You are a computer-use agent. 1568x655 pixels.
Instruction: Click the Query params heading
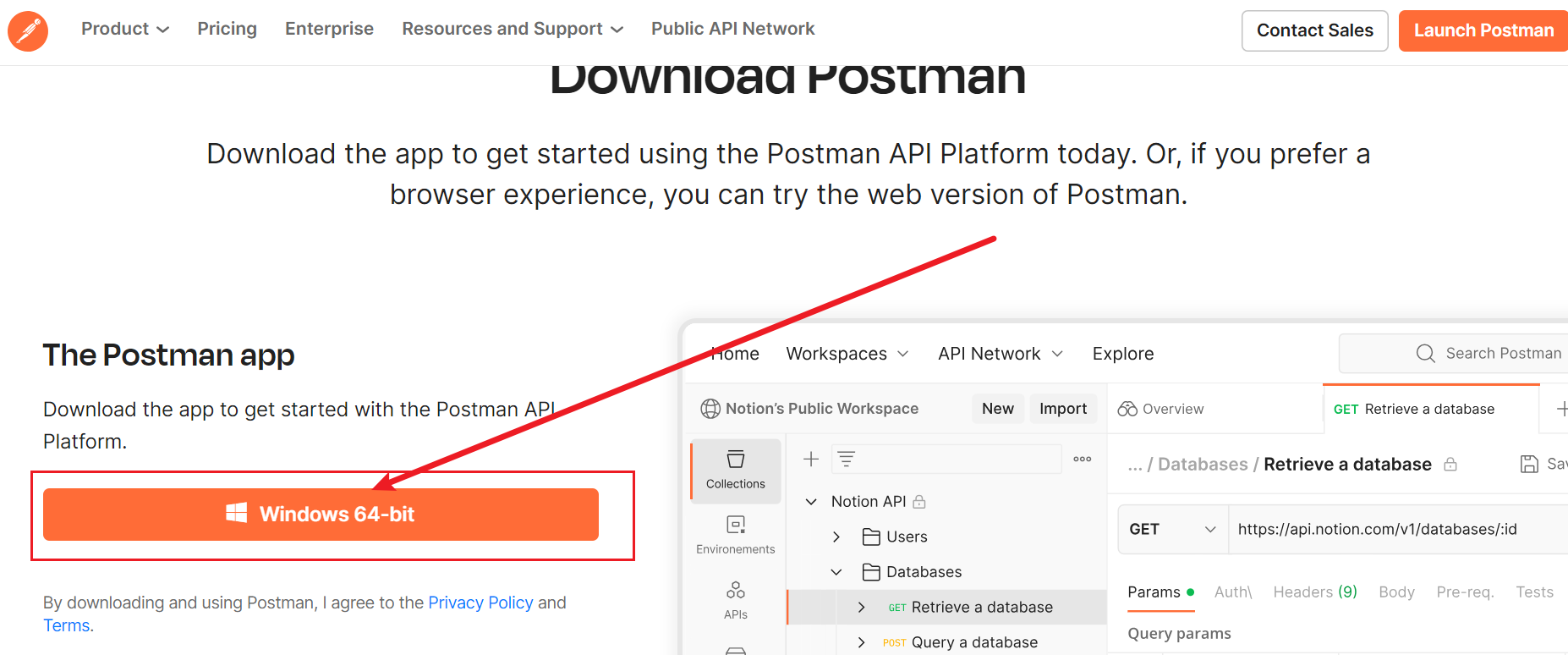point(1179,634)
